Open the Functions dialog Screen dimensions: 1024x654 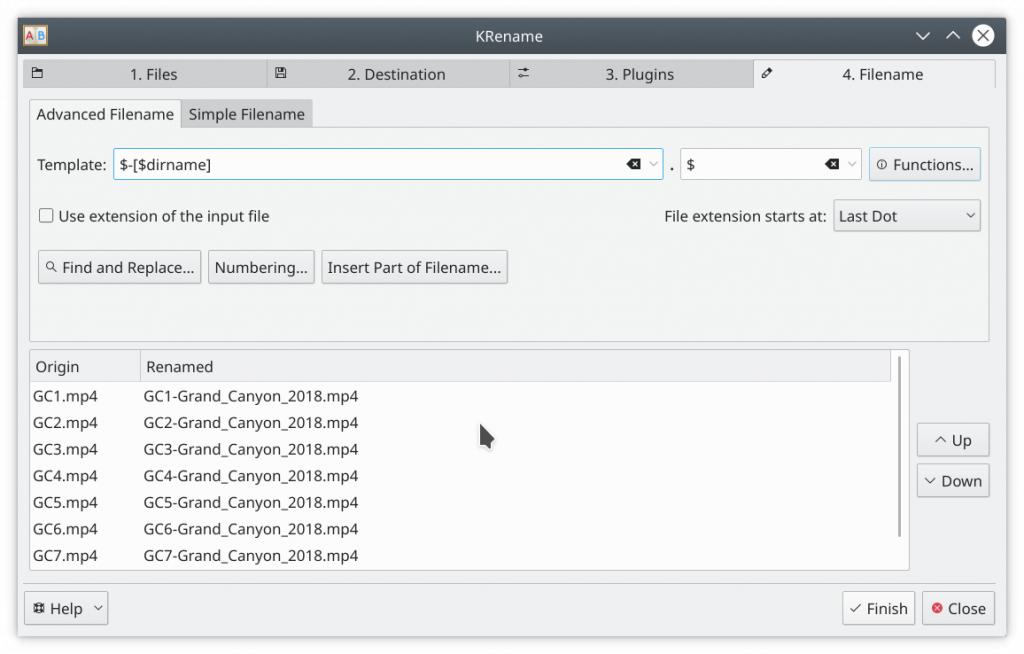[924, 165]
